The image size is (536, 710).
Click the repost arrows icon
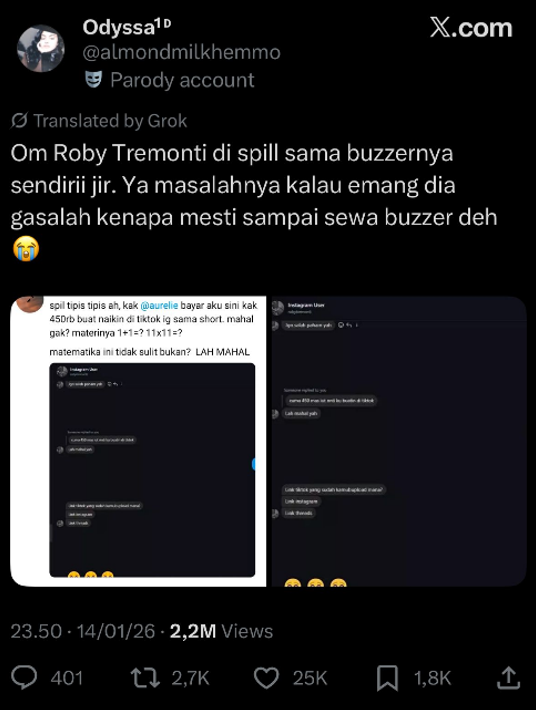tap(145, 678)
